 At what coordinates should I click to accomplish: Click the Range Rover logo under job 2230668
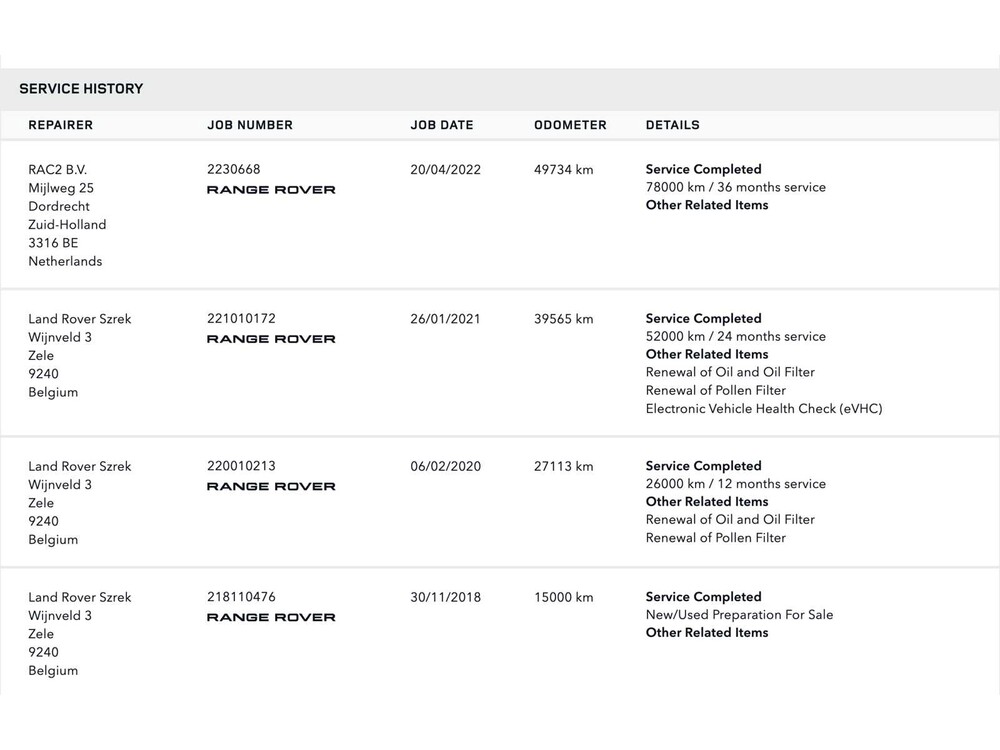[x=271, y=190]
